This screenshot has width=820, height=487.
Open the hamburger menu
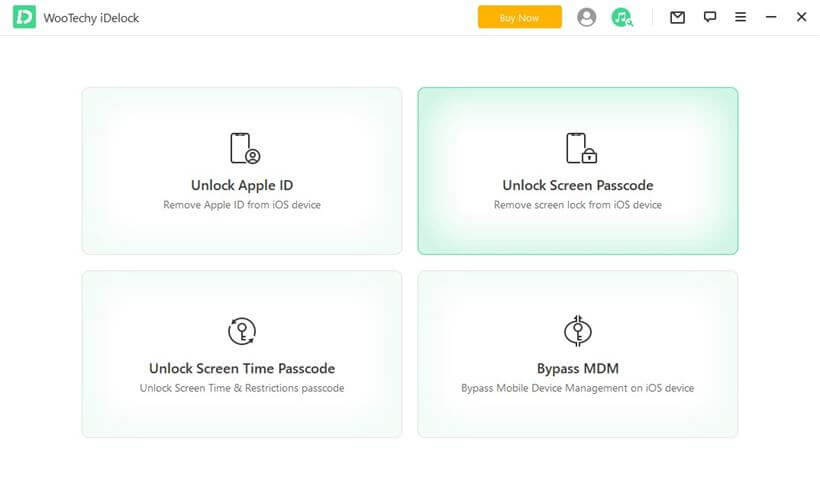pos(740,17)
